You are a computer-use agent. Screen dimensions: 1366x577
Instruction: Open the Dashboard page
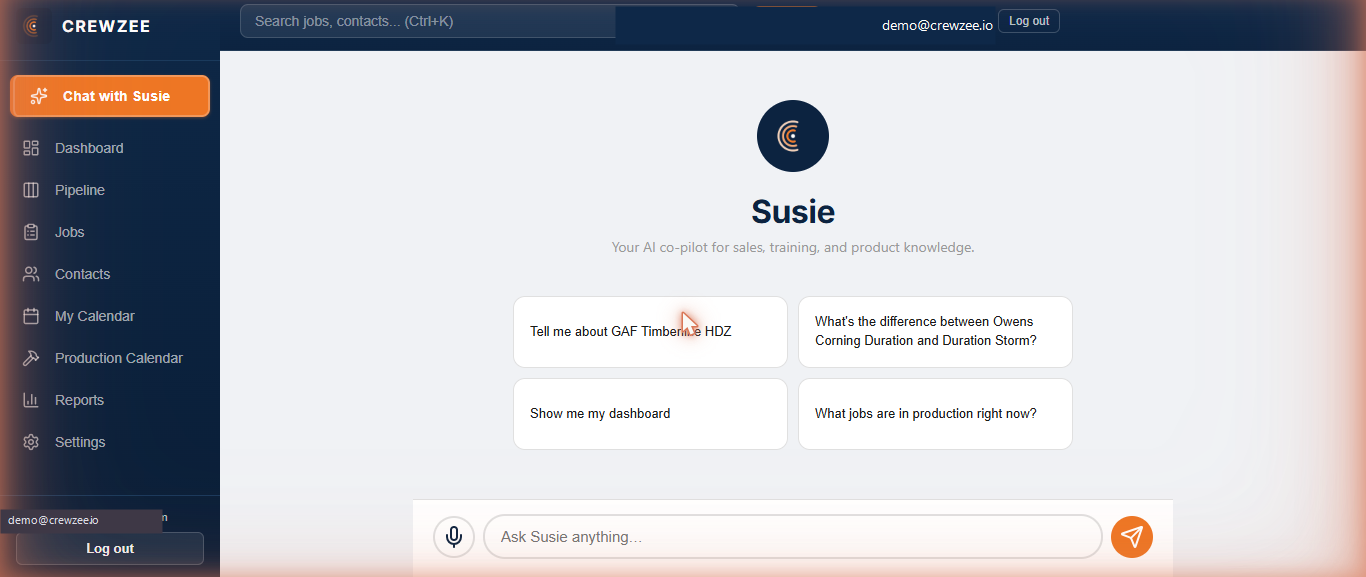[110, 148]
